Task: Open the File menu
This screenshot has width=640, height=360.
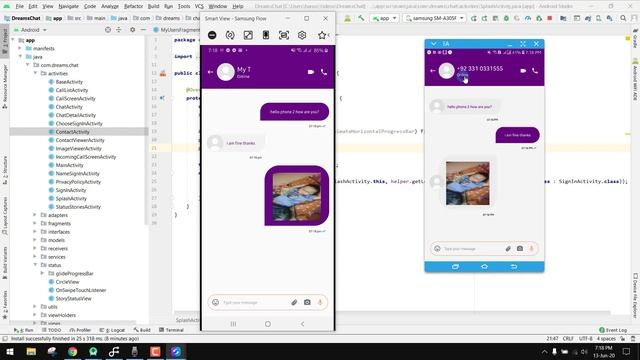Action: point(20,7)
